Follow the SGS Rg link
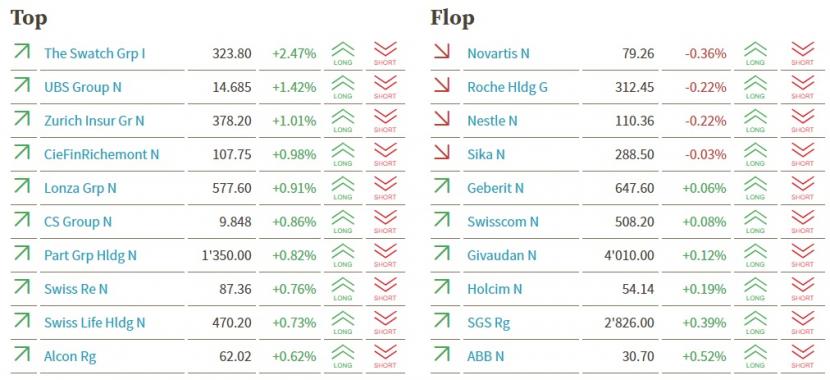 [489, 323]
